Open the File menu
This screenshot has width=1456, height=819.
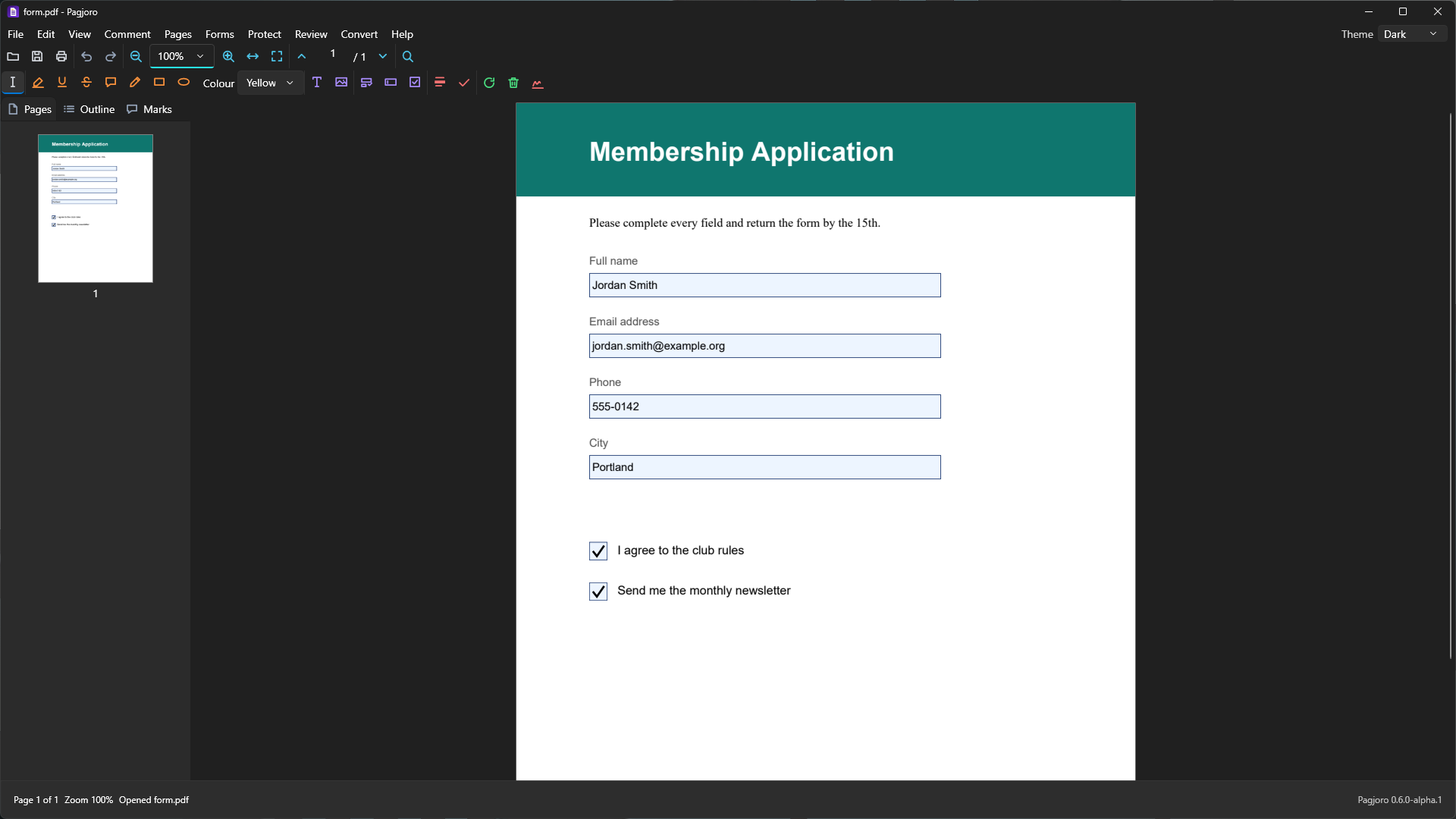pyautogui.click(x=16, y=34)
